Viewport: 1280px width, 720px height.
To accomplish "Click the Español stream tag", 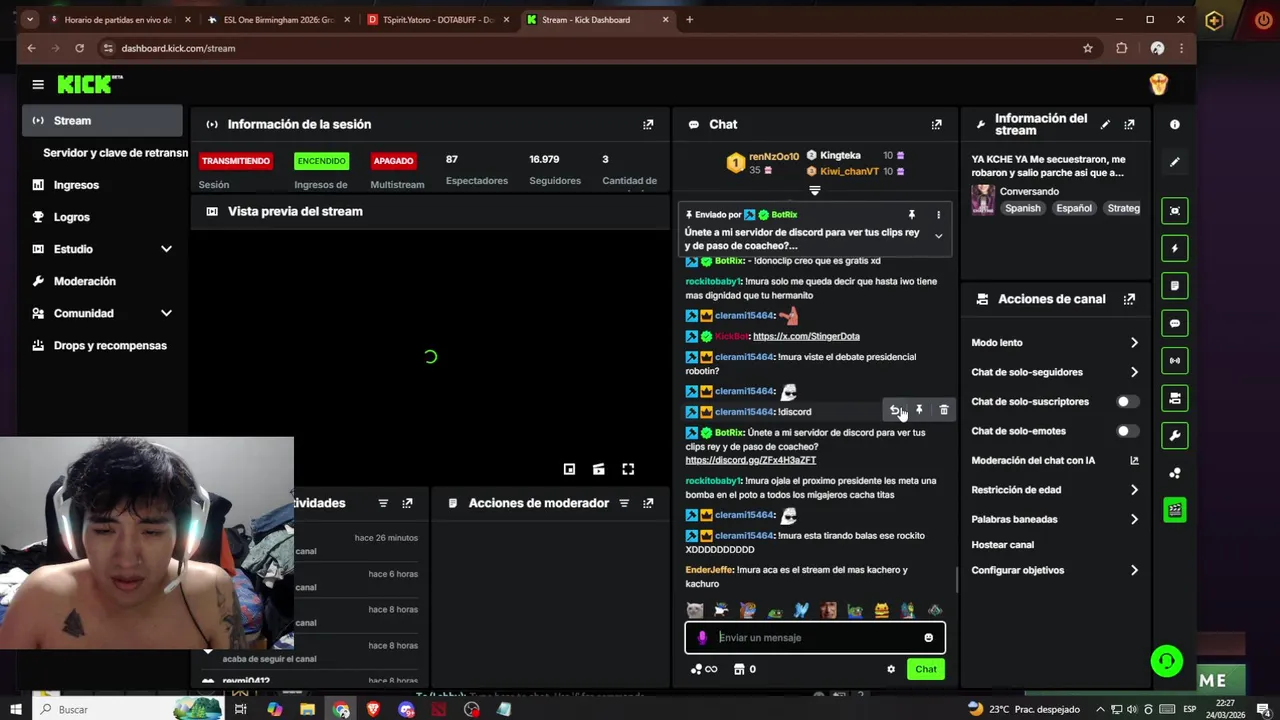I will (1073, 208).
